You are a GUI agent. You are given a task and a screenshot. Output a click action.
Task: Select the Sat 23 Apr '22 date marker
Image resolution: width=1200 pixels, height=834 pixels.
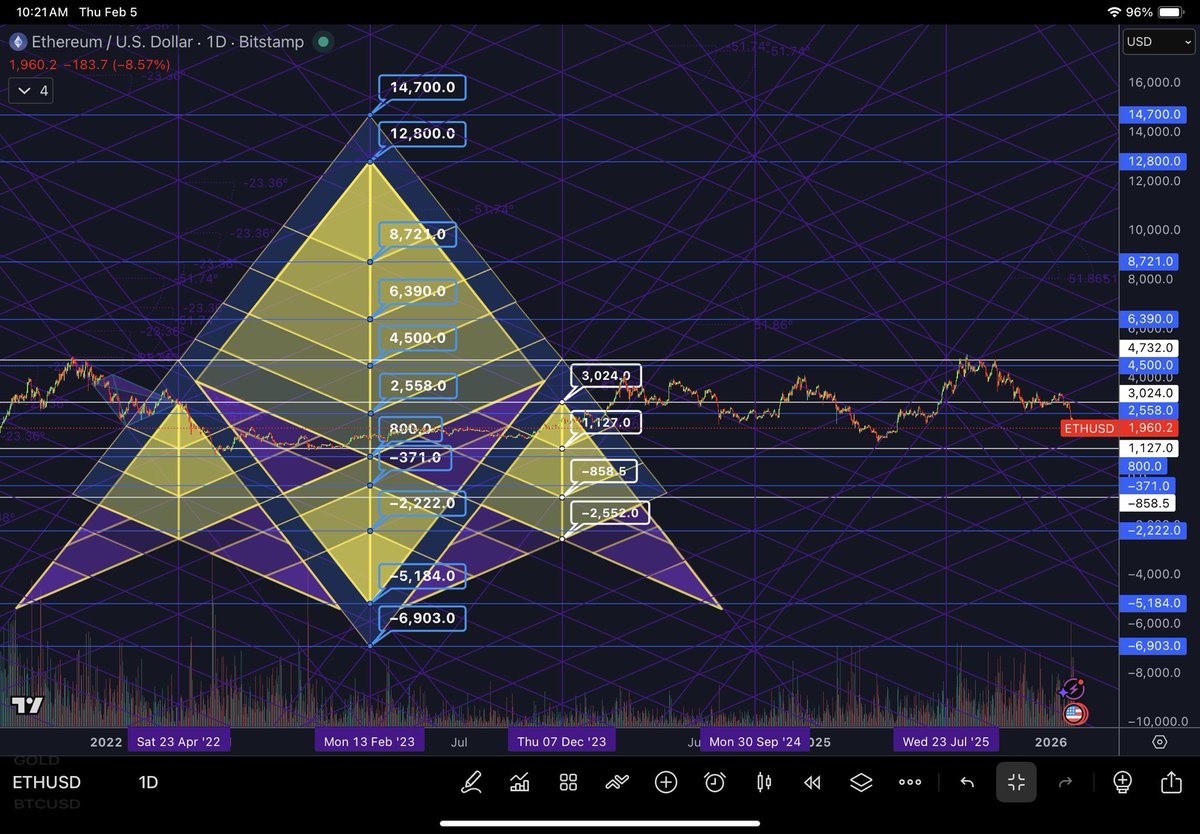(x=179, y=741)
